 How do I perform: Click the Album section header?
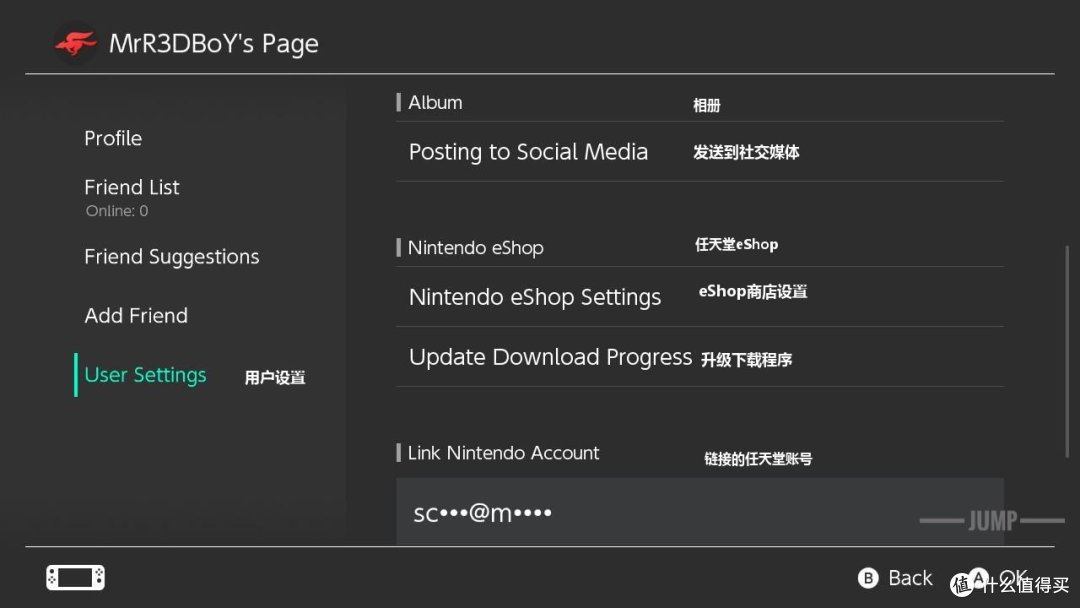click(x=435, y=103)
